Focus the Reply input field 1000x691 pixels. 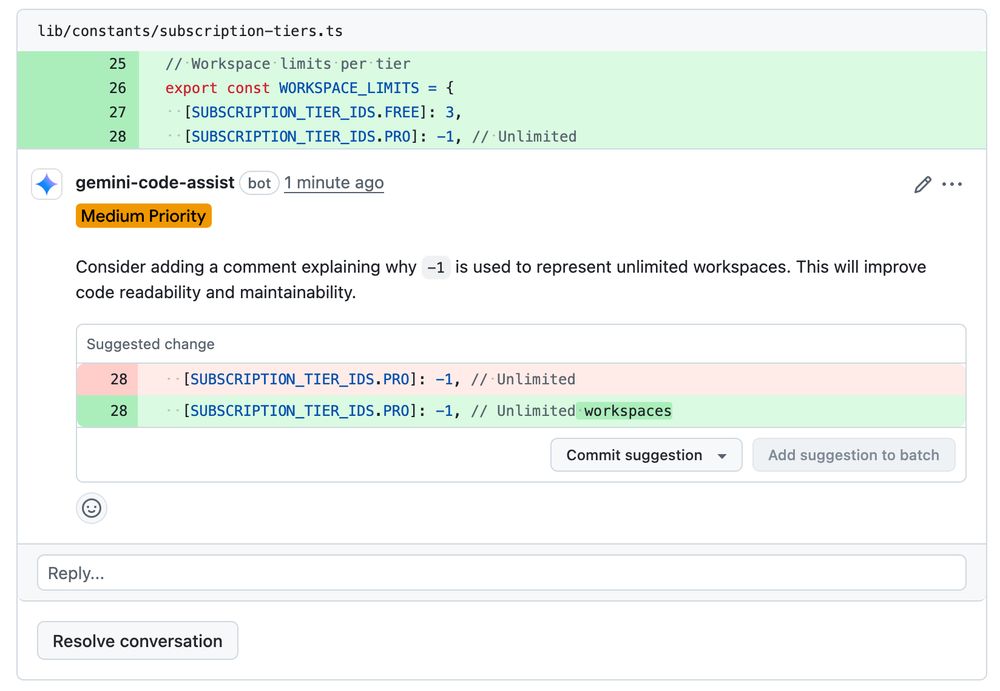click(x=501, y=573)
